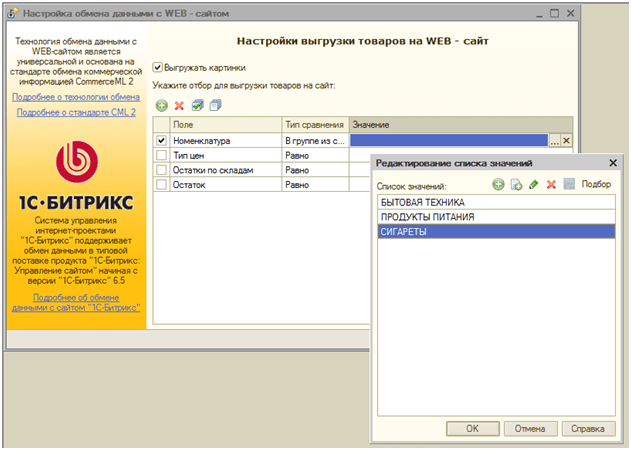
Task: Click the copy value icon in list dialog
Action: point(516,184)
